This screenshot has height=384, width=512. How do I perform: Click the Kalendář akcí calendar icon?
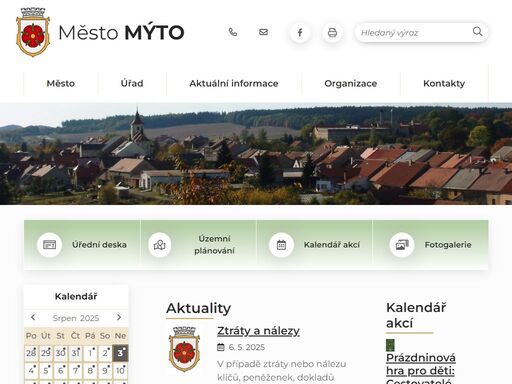coord(281,245)
